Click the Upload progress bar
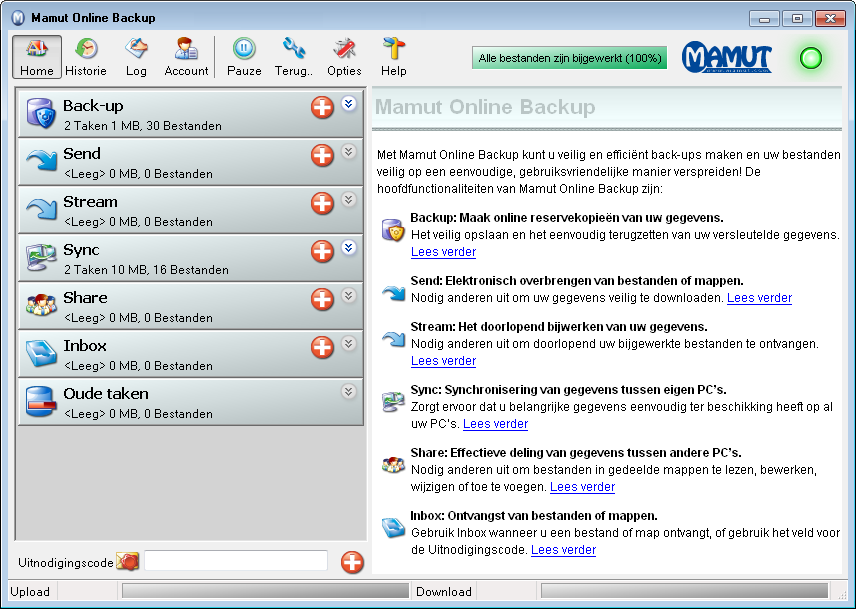Image resolution: width=856 pixels, height=609 pixels. coord(265,591)
